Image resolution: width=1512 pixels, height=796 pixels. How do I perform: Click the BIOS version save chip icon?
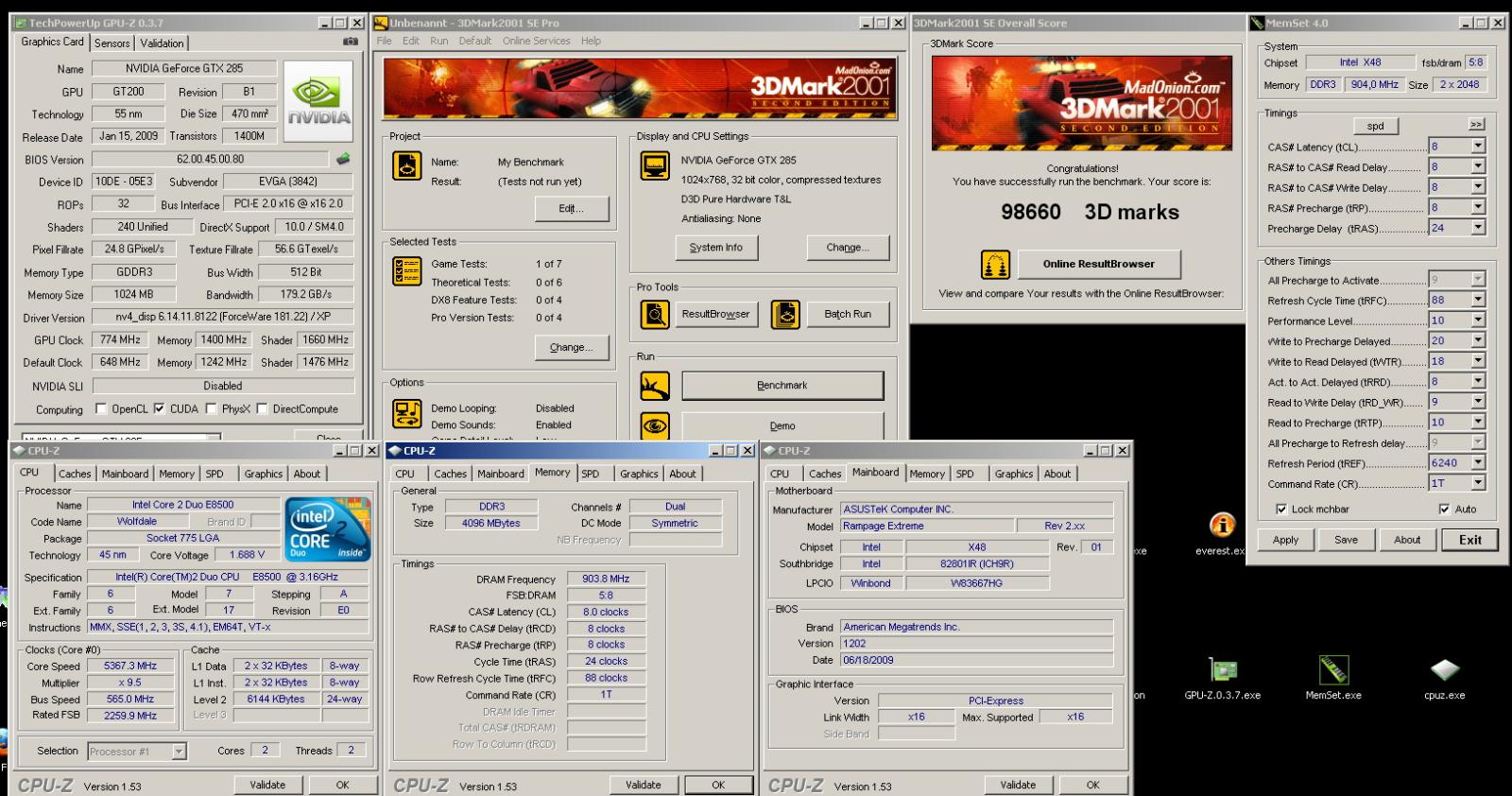click(343, 159)
